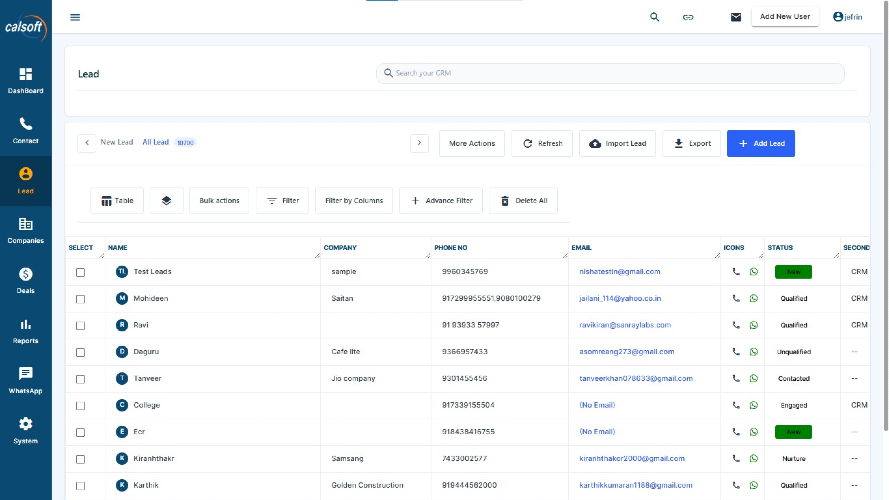Tick the checkbox for Ravi

[81, 325]
